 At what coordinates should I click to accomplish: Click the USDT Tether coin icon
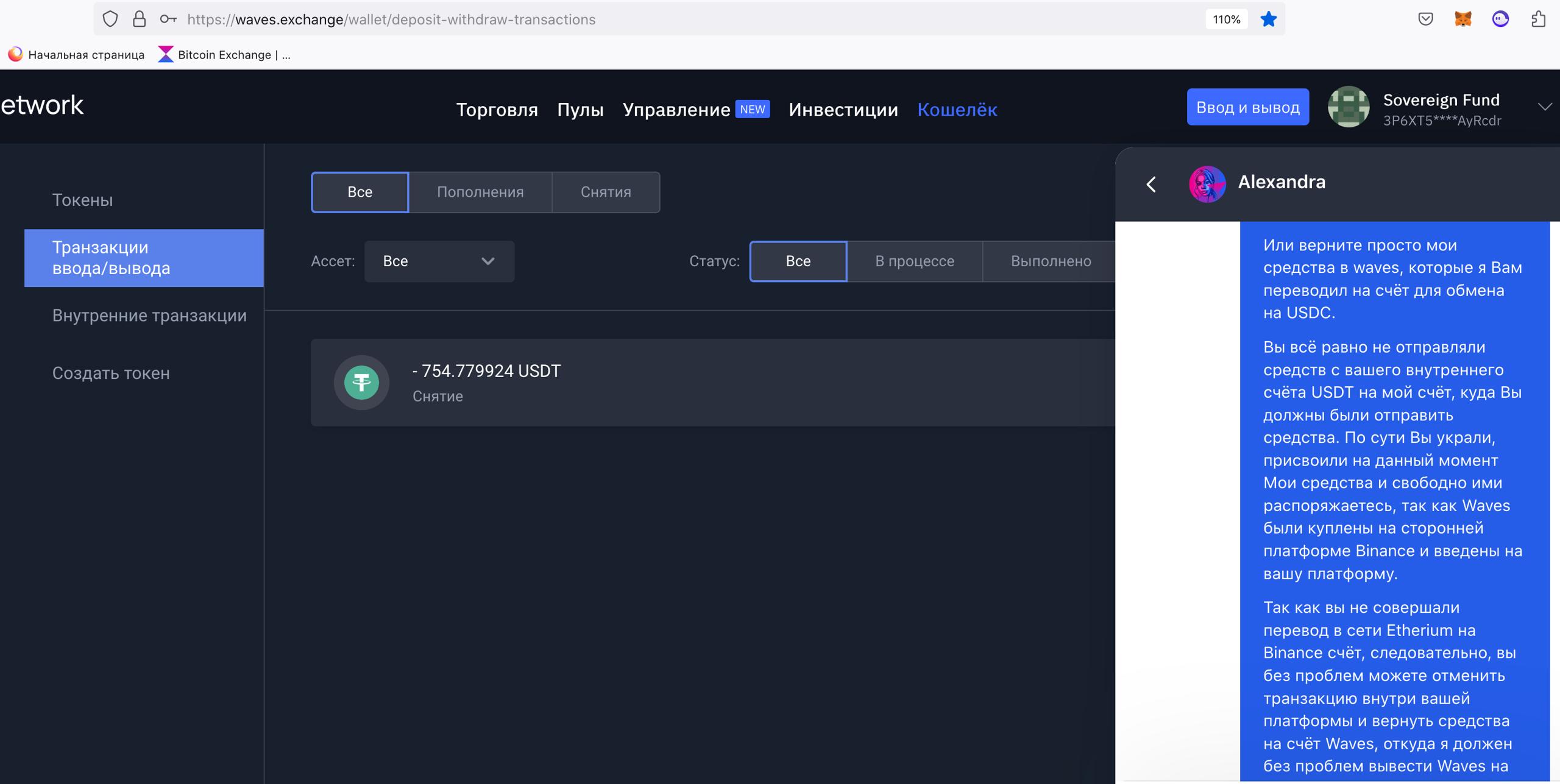[361, 383]
